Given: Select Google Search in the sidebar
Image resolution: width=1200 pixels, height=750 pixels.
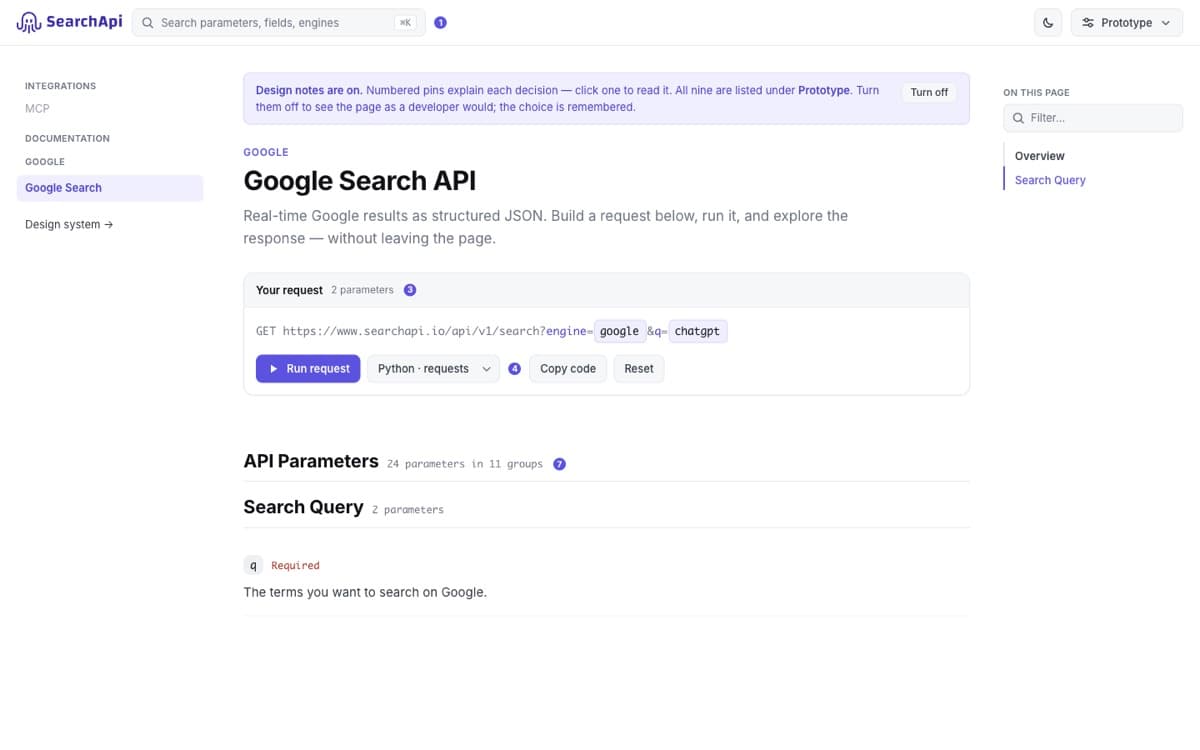Looking at the screenshot, I should (110, 188).
